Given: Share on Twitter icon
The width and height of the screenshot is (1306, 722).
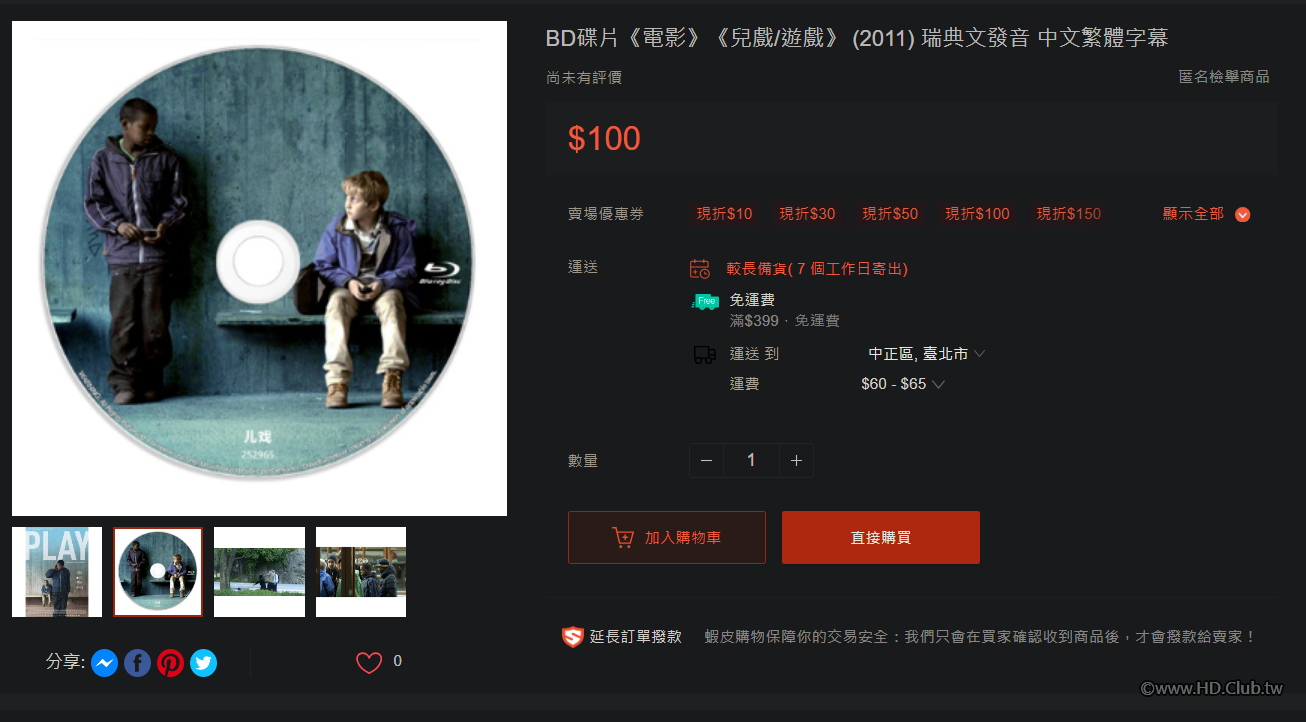Looking at the screenshot, I should pyautogui.click(x=203, y=663).
